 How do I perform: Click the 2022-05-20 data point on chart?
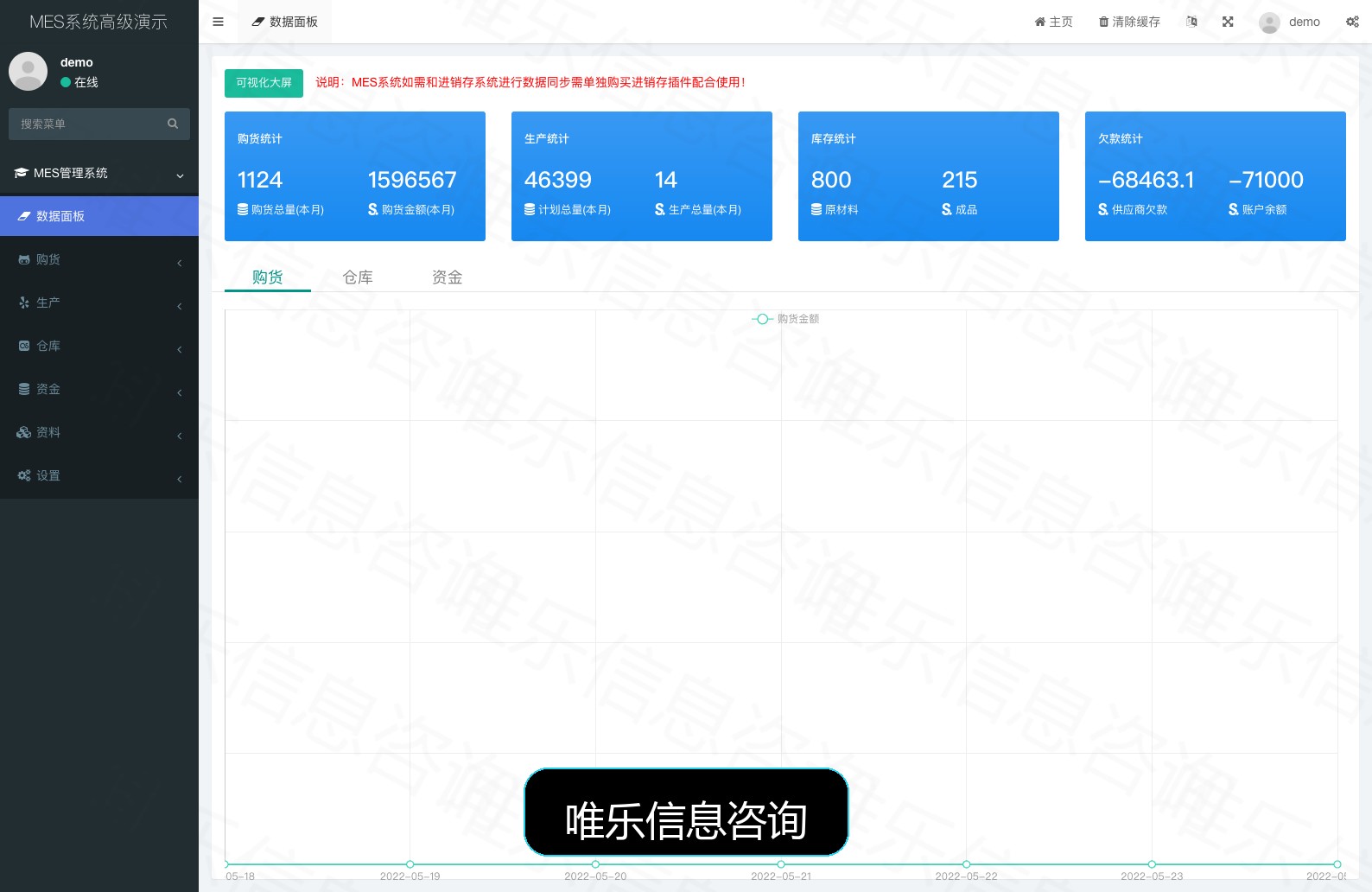(x=595, y=864)
